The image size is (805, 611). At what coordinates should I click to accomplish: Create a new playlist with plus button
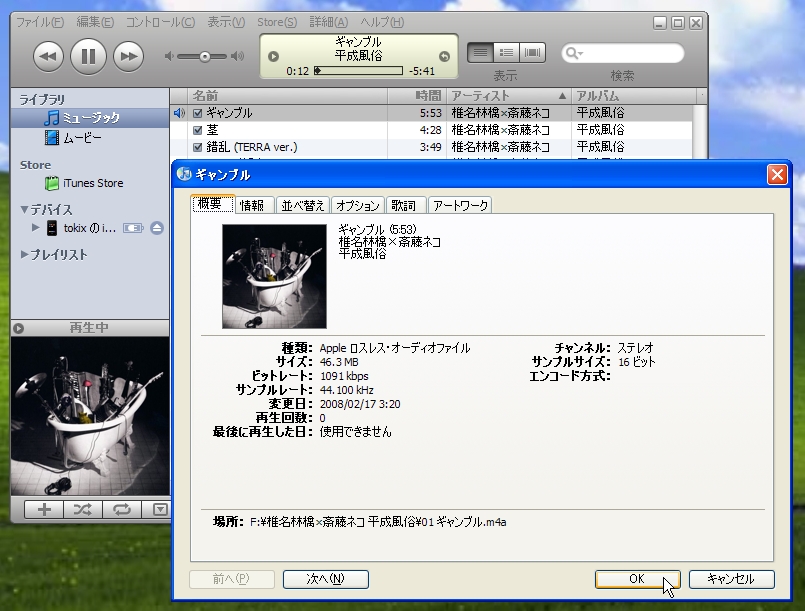point(44,509)
